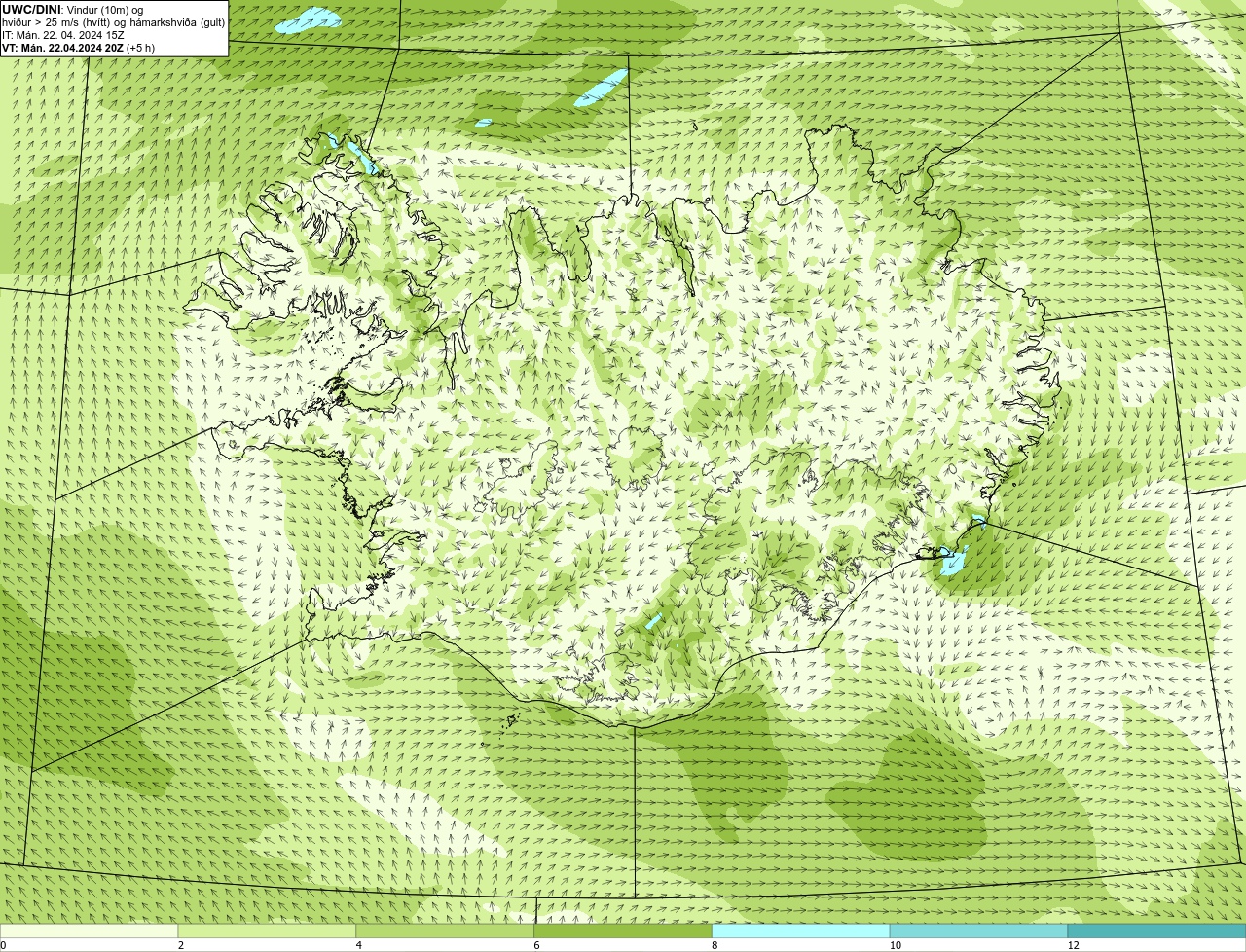Click the teal above-12 color scale segment
This screenshot has height=952, width=1246.
point(1156,931)
